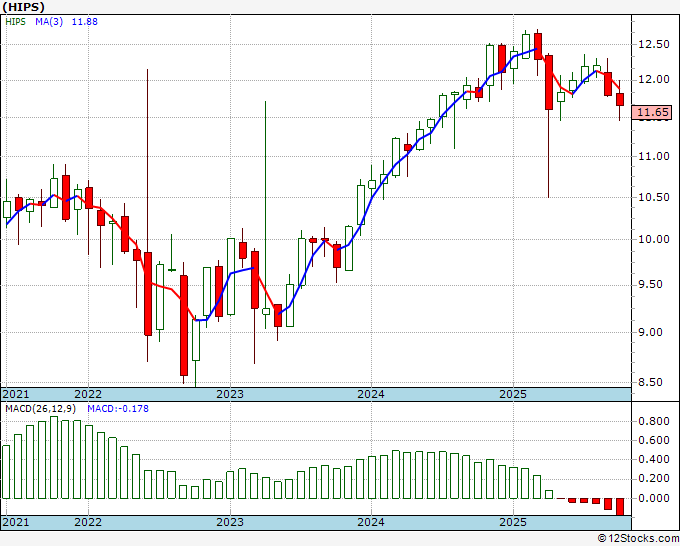Image resolution: width=680 pixels, height=546 pixels.
Task: Click the 11.00 price axis label
Action: pos(654,157)
